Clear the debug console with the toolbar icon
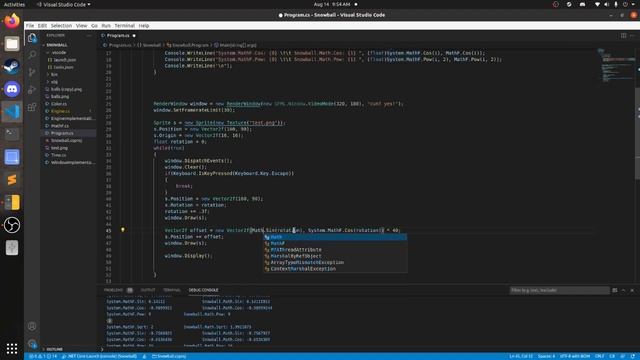 click(x=615, y=290)
